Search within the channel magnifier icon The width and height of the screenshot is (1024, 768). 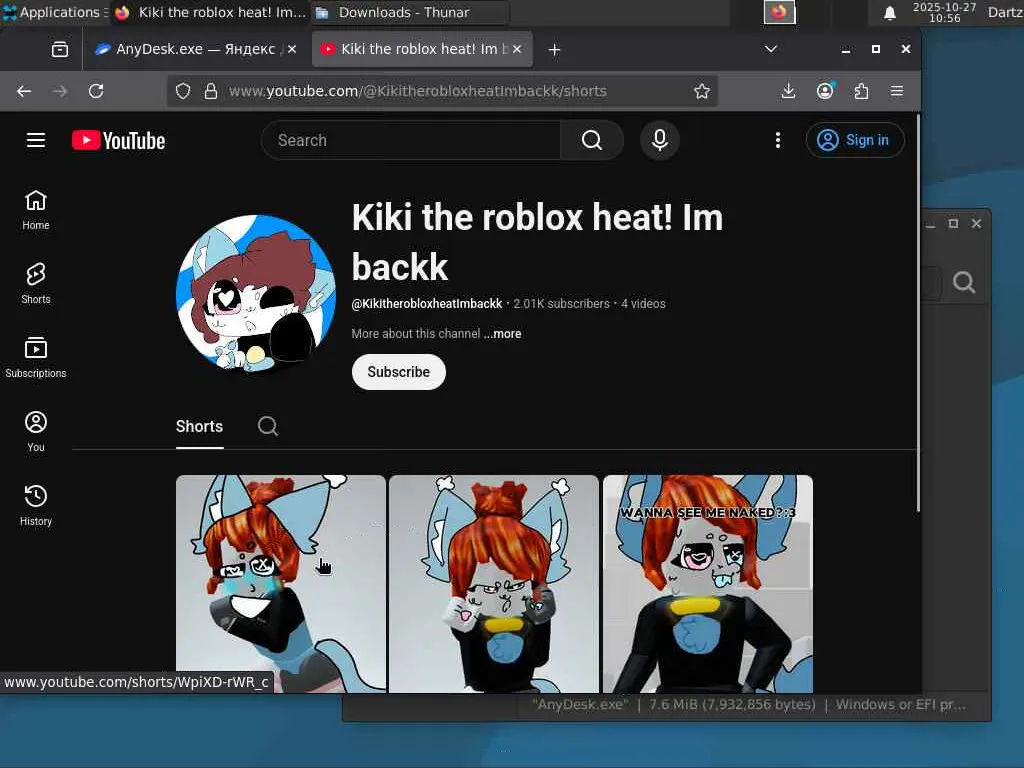tap(268, 426)
